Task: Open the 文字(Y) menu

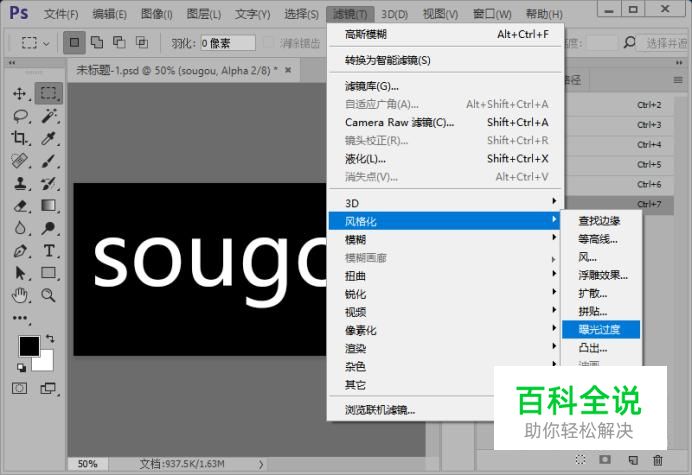Action: (252, 14)
